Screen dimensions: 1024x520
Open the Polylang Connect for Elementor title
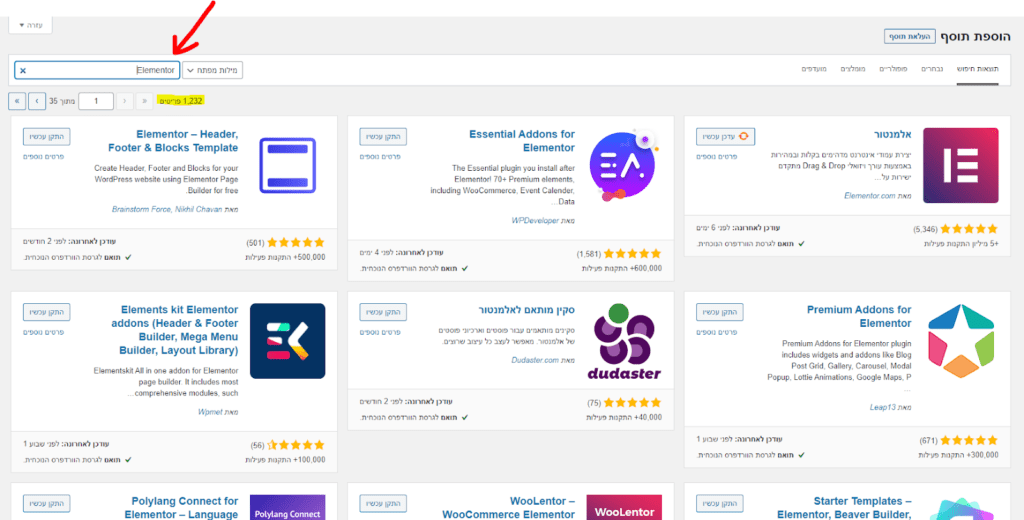pos(181,508)
